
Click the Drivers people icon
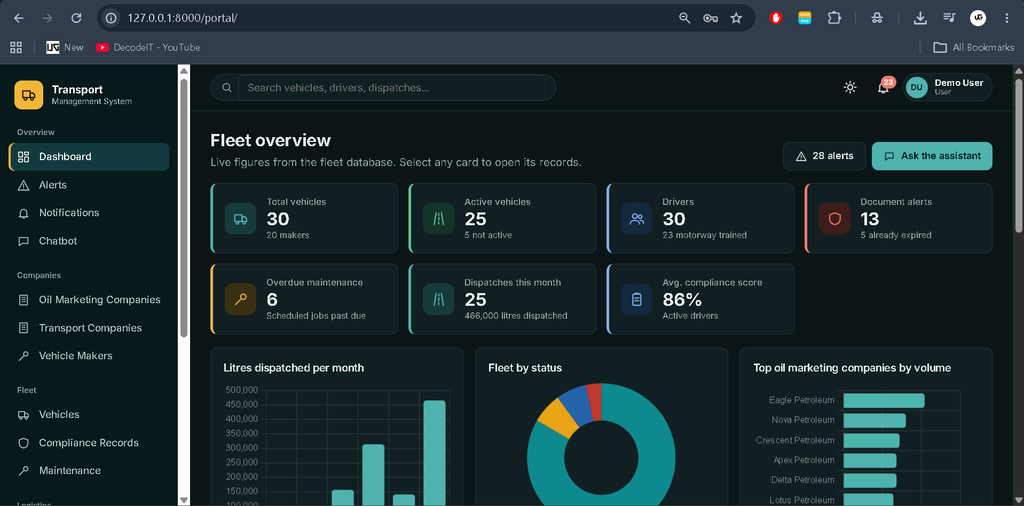pyautogui.click(x=637, y=219)
